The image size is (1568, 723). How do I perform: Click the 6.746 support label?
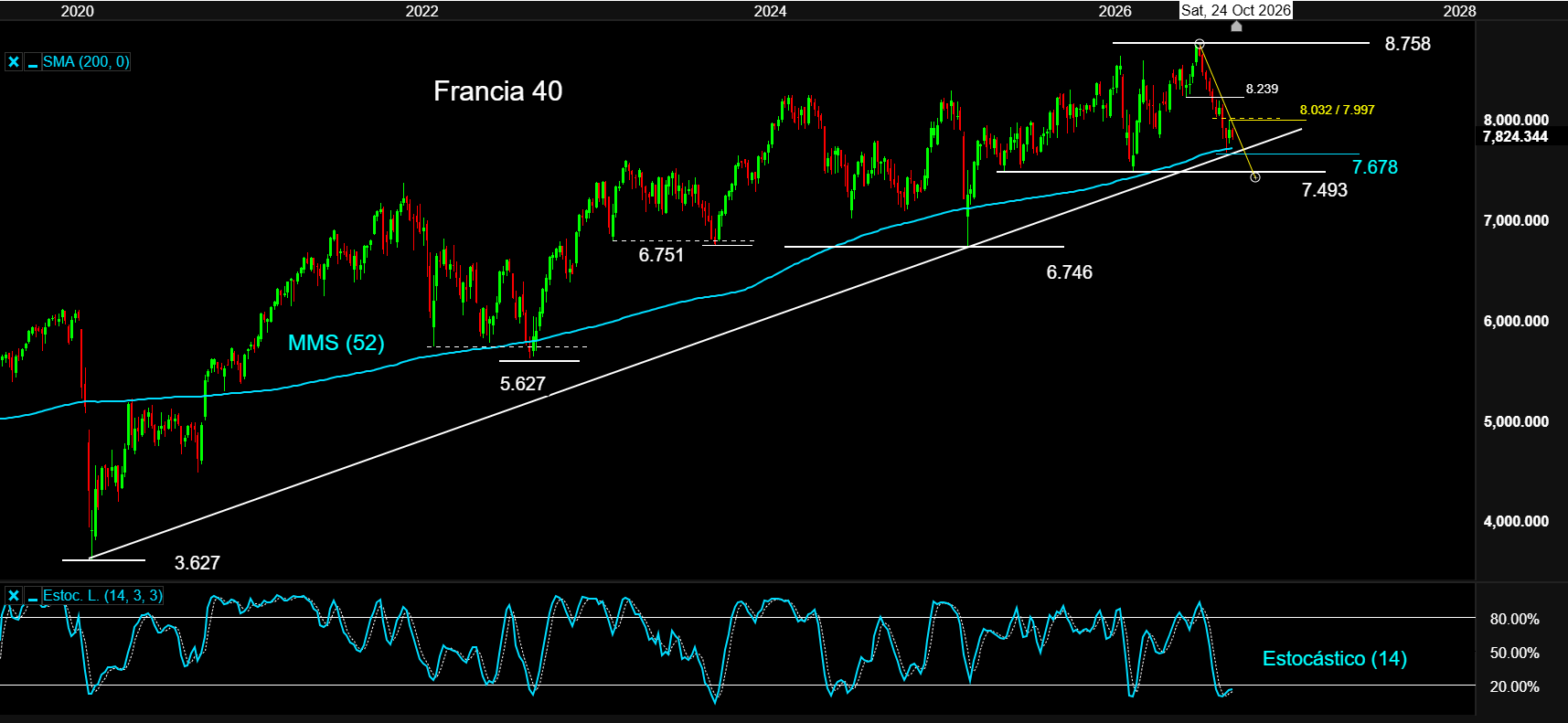pyautogui.click(x=1069, y=272)
